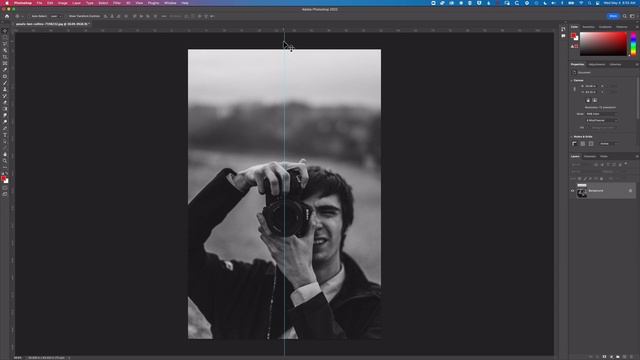Click the collapsed Comments panel icon
The width and height of the screenshot is (640, 360).
[563, 36]
